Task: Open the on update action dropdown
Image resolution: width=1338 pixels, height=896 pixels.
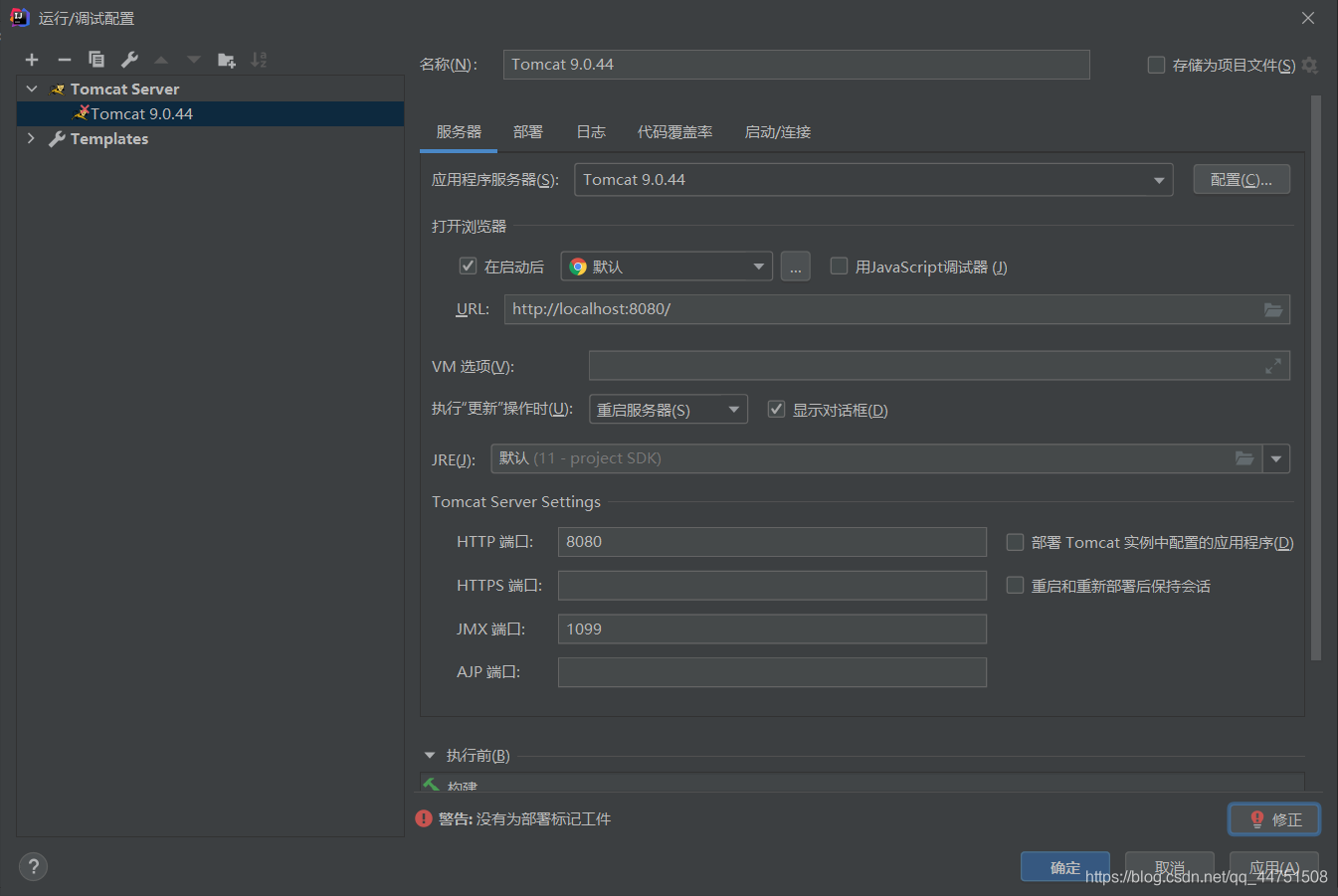Action: pos(669,410)
